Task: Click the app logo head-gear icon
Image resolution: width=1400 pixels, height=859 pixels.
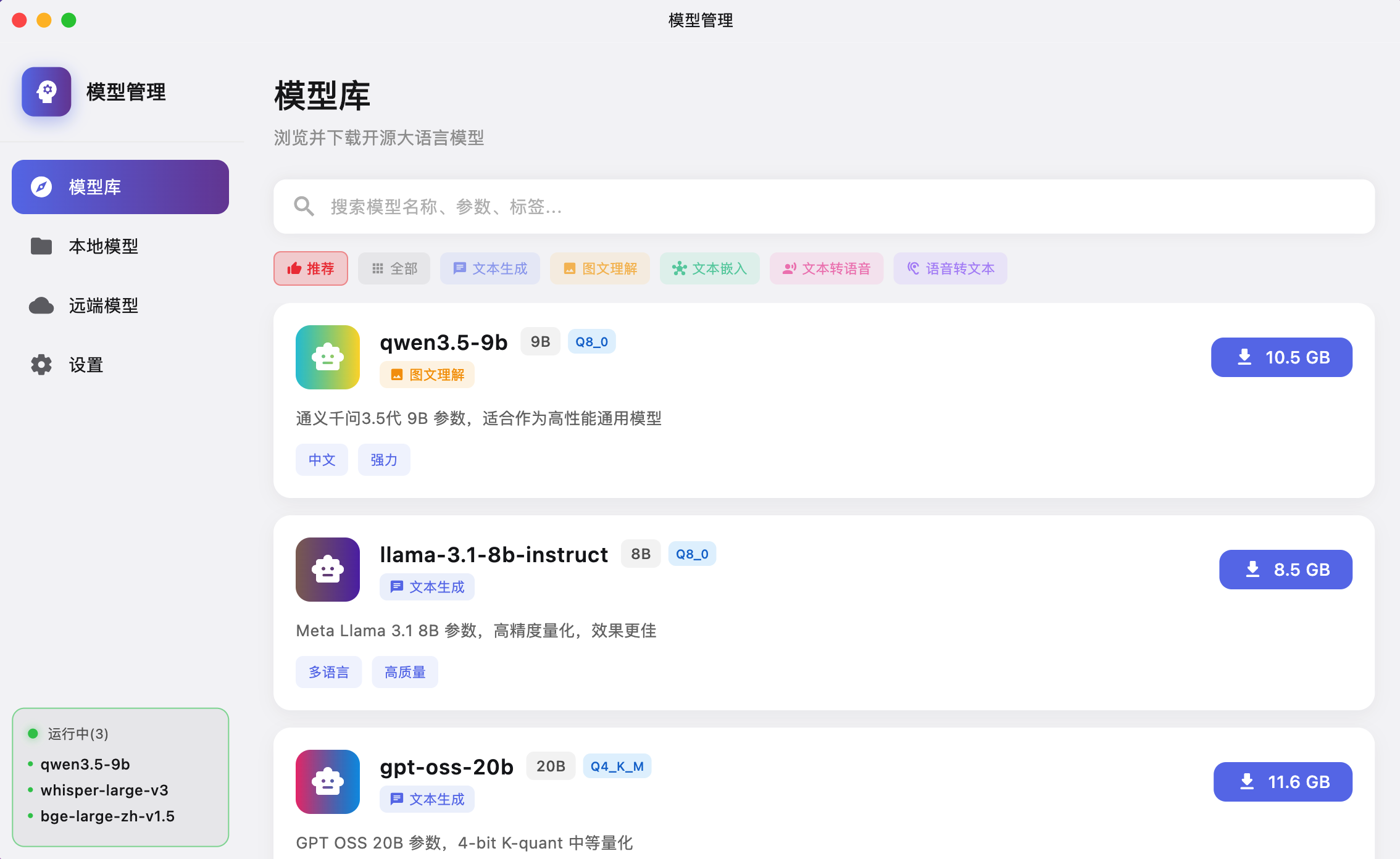Action: click(46, 92)
